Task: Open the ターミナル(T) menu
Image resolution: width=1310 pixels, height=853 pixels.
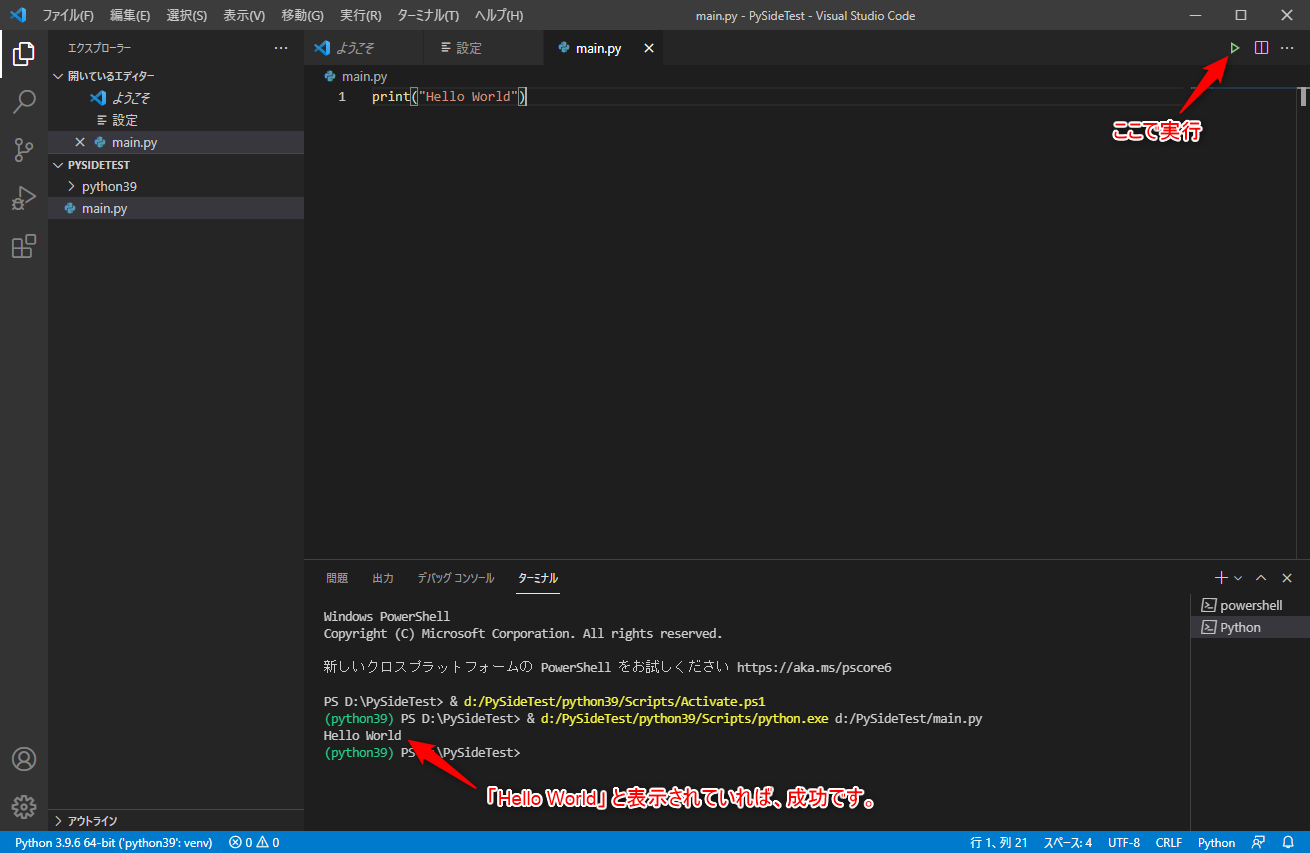Action: (428, 15)
